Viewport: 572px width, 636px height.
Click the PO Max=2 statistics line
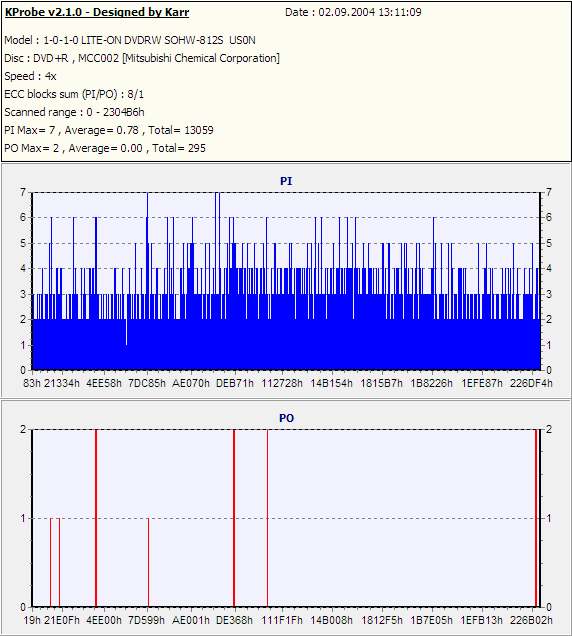(x=105, y=148)
